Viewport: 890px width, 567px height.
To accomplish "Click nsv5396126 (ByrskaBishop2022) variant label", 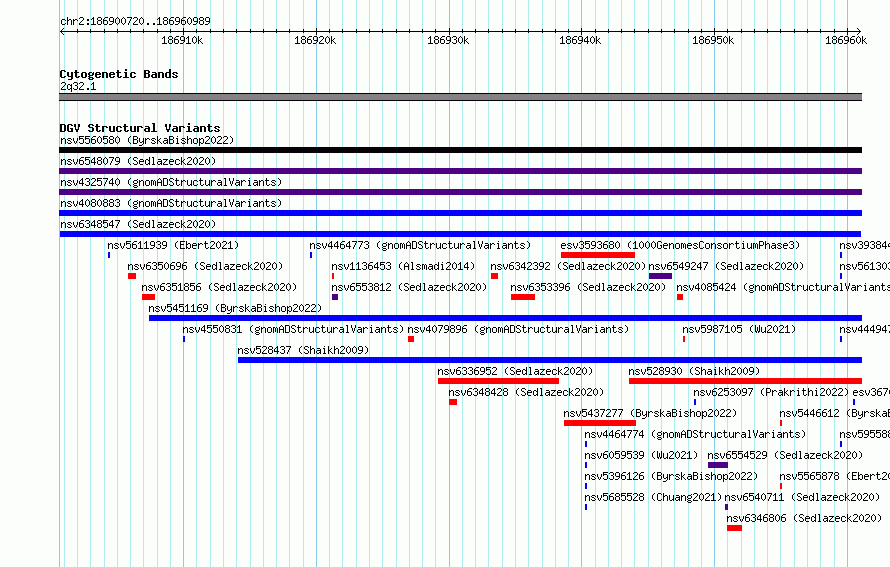I will (x=671, y=476).
